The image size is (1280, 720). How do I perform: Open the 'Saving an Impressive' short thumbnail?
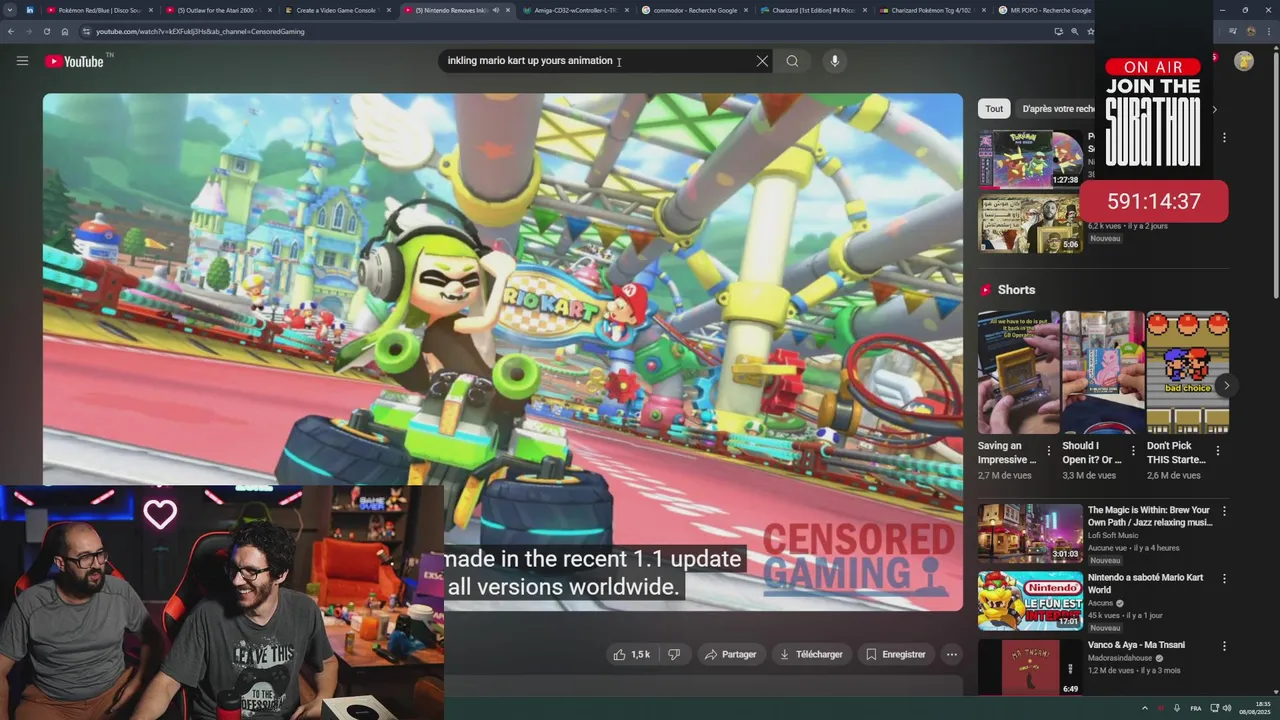(1018, 372)
